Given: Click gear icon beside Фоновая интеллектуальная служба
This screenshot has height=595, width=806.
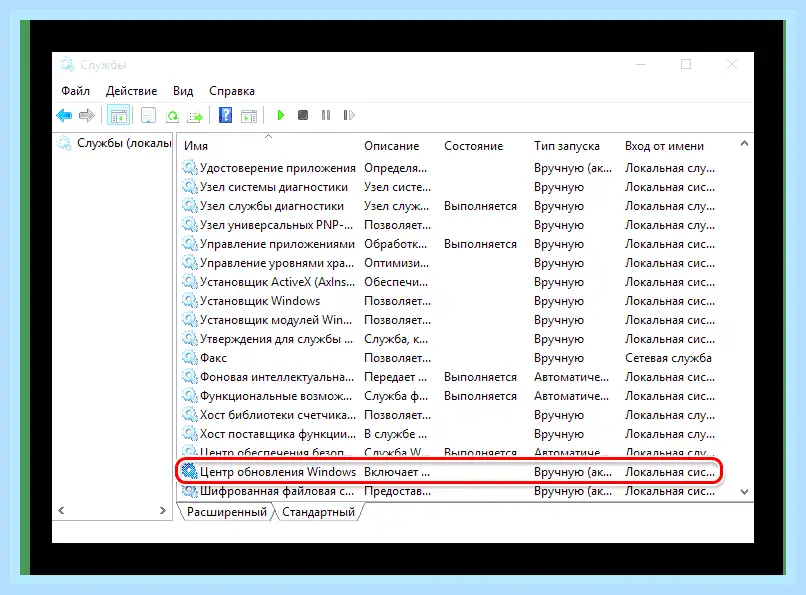Looking at the screenshot, I should tap(190, 377).
